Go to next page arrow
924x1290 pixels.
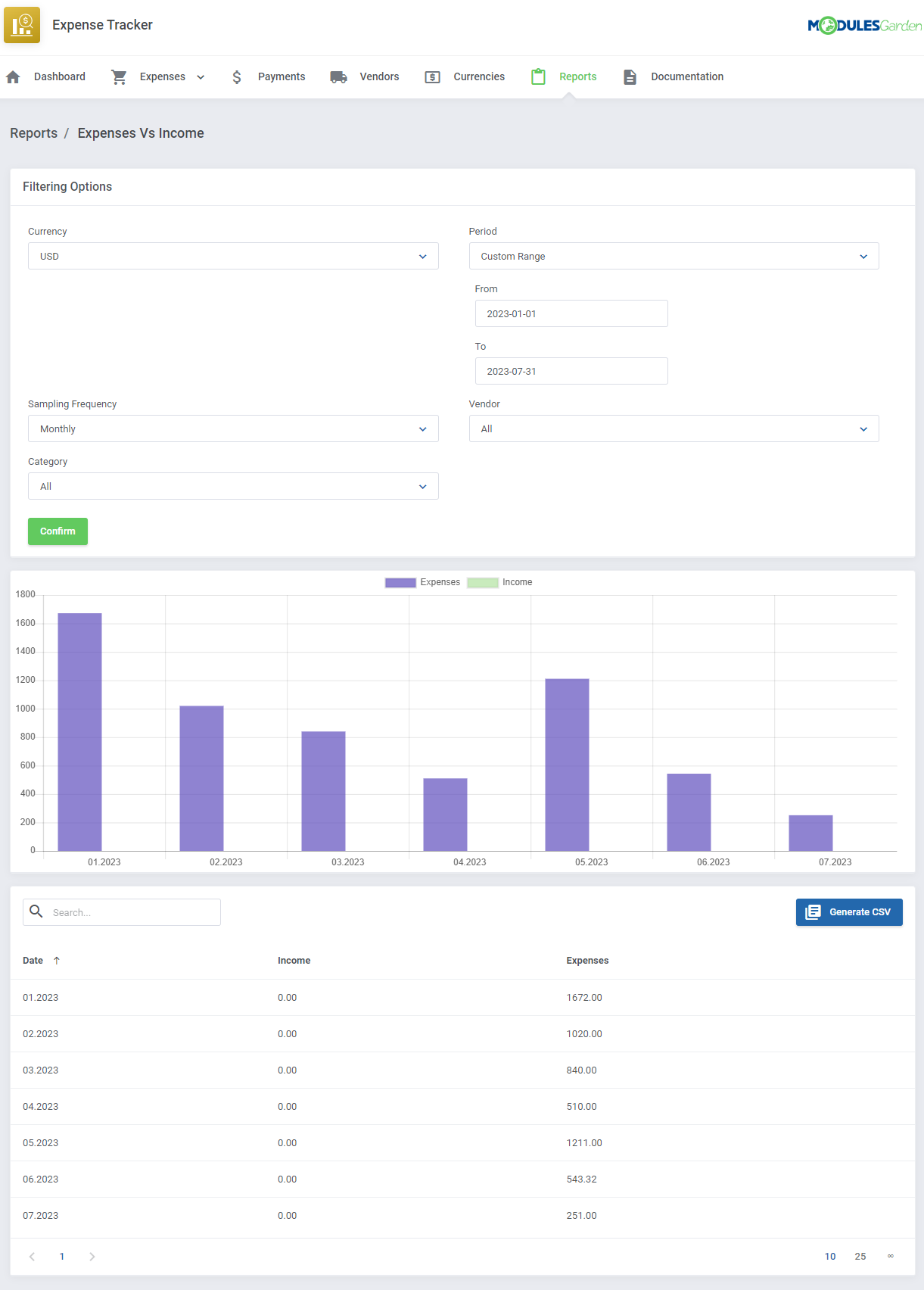pos(92,1257)
